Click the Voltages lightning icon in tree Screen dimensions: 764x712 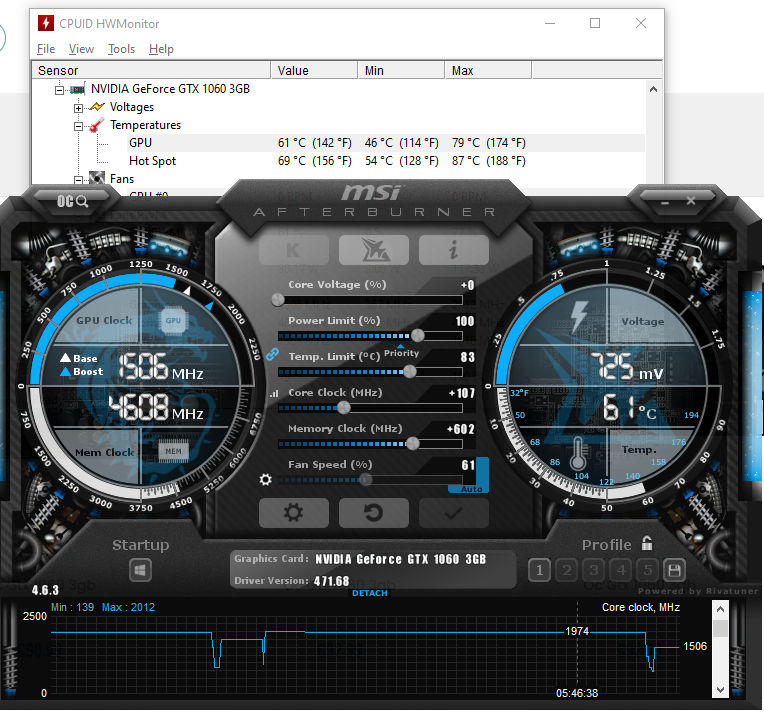click(97, 106)
